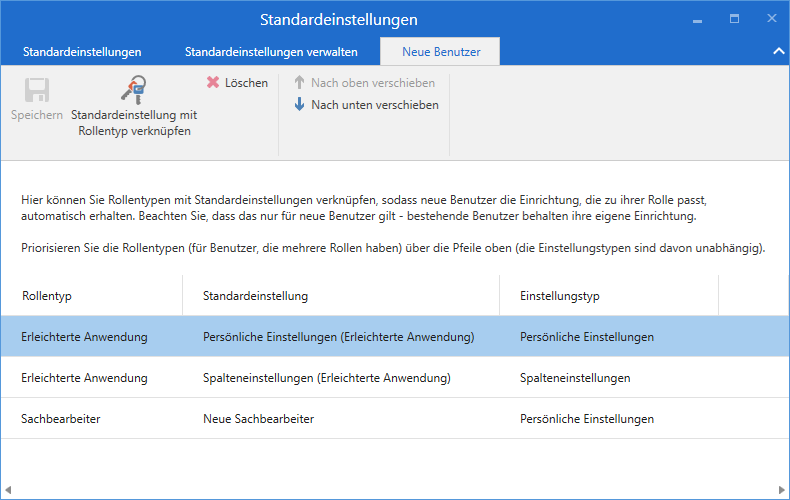Viewport: 790px width, 500px height.
Task: Select first Erleichterte Anwendung row cell
Action: (84, 337)
